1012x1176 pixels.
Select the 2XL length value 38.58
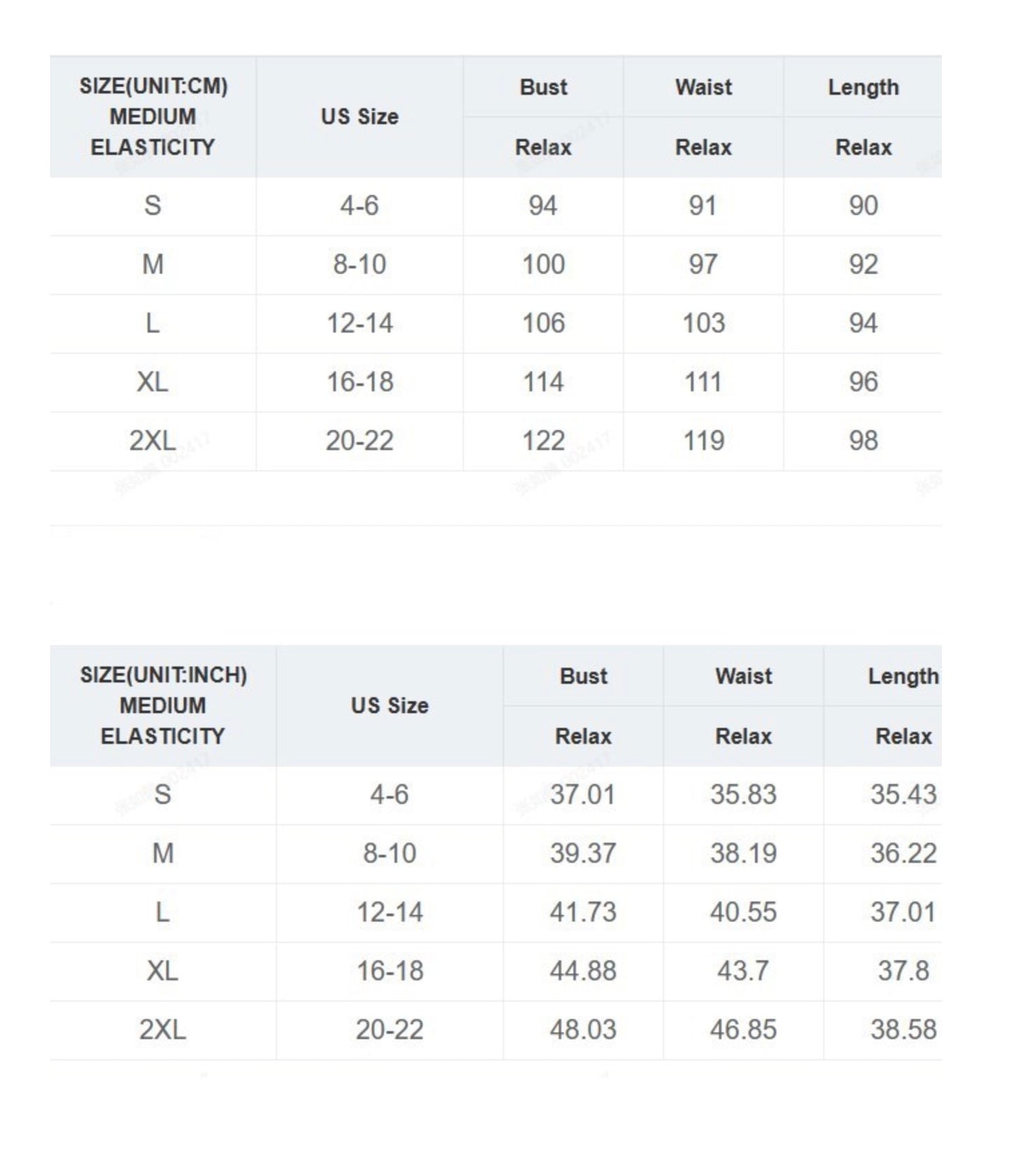point(903,1030)
